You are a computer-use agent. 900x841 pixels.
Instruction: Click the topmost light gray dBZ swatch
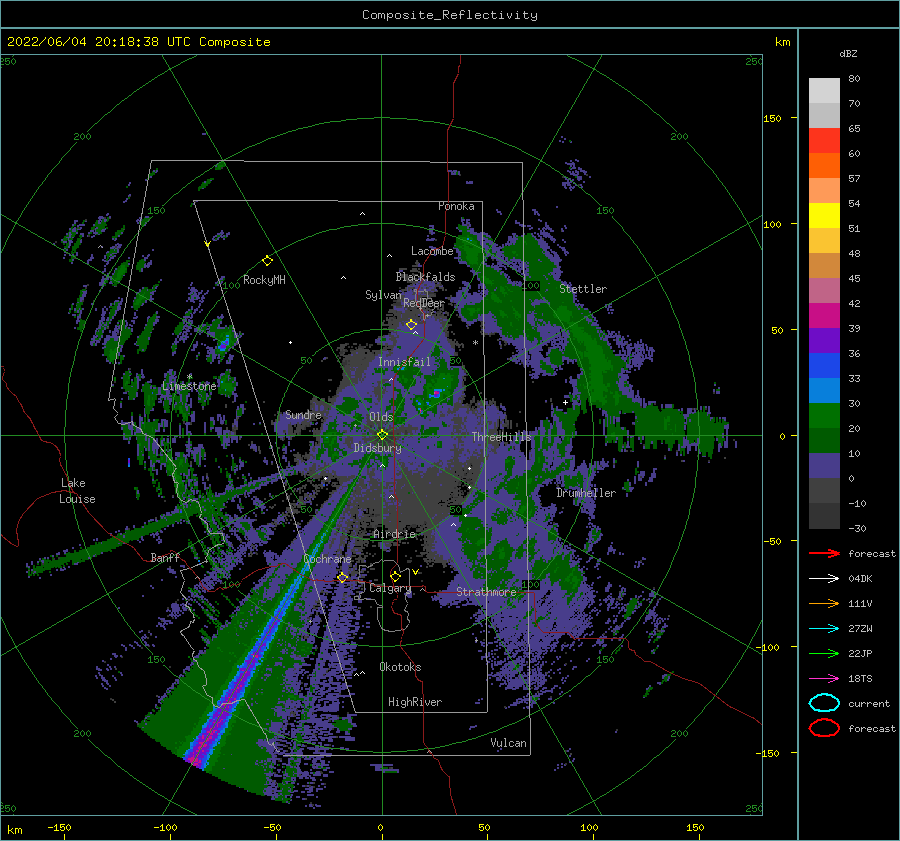(824, 91)
